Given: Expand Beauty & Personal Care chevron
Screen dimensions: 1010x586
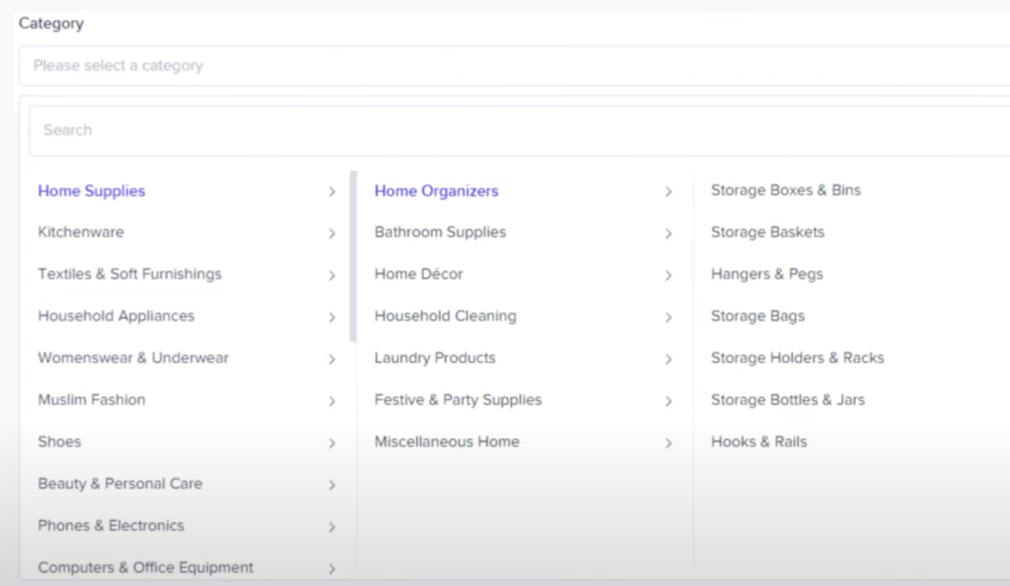Looking at the screenshot, I should click(332, 485).
